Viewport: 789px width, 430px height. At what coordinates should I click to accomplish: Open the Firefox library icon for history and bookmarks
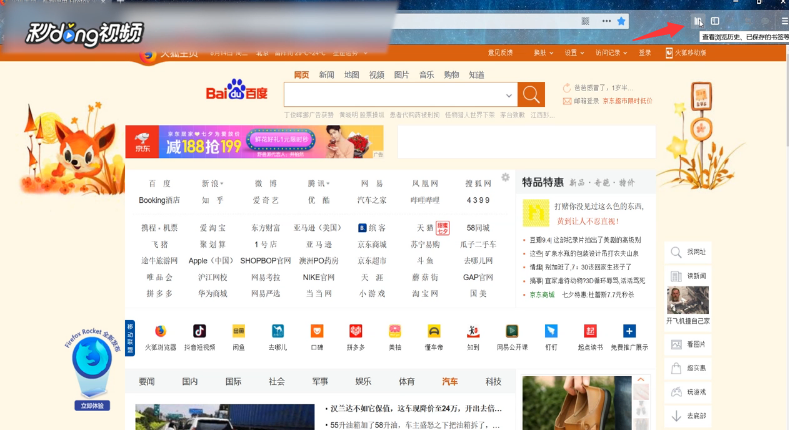tap(697, 21)
